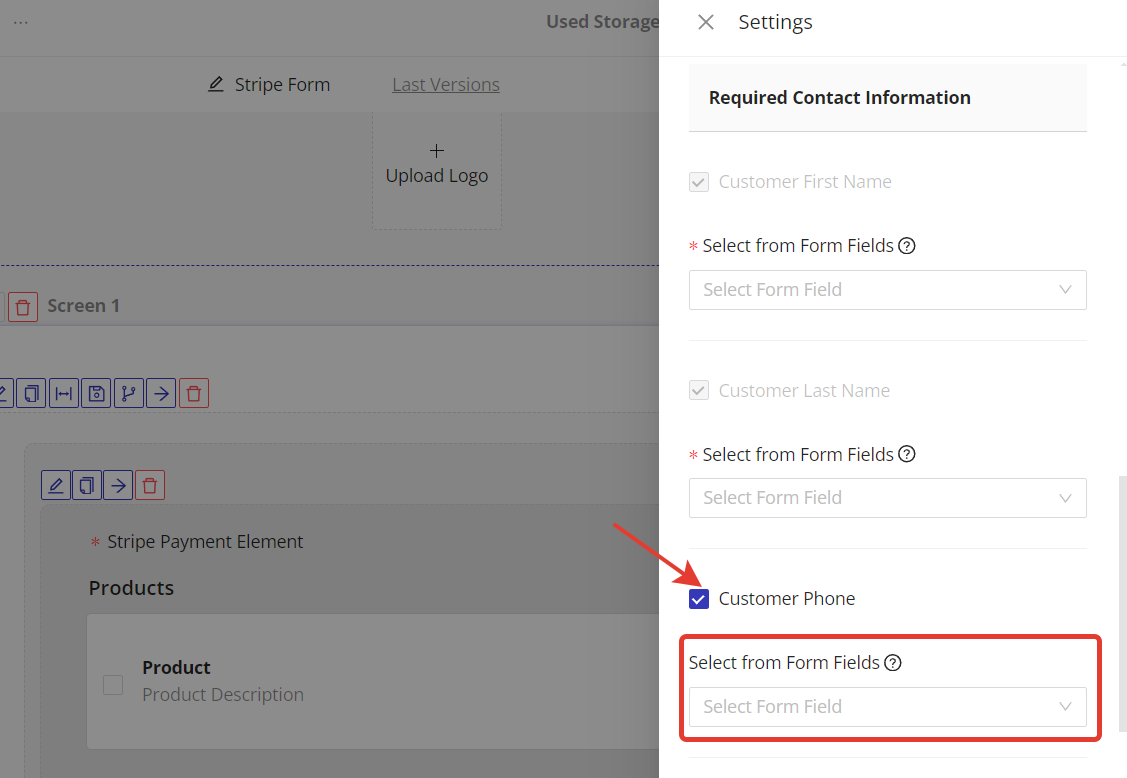Click help icon beside Customer Phone form fields
The image size is (1127, 778).
click(893, 663)
